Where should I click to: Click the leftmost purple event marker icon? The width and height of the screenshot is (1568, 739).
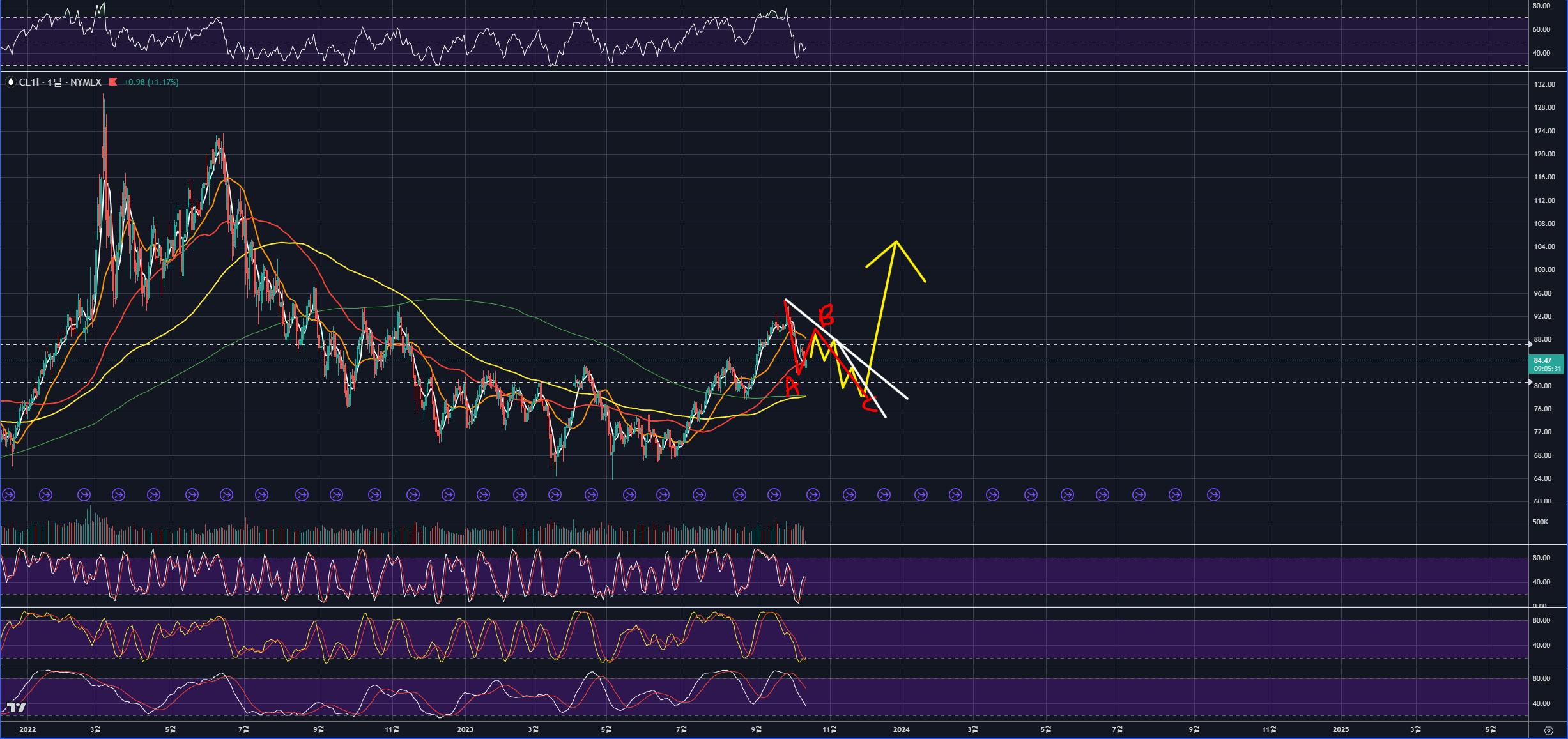point(9,494)
